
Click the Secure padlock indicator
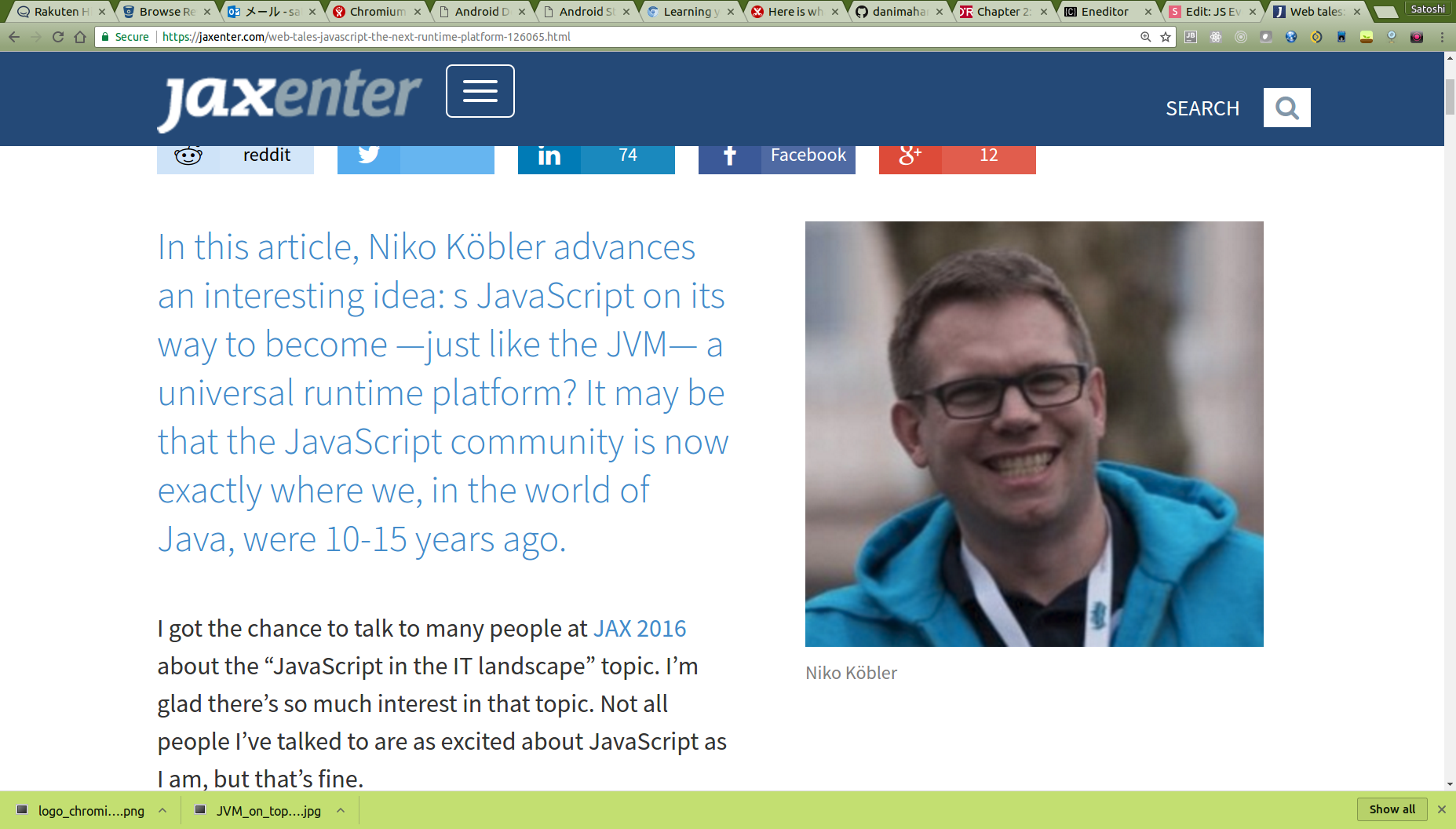point(126,37)
